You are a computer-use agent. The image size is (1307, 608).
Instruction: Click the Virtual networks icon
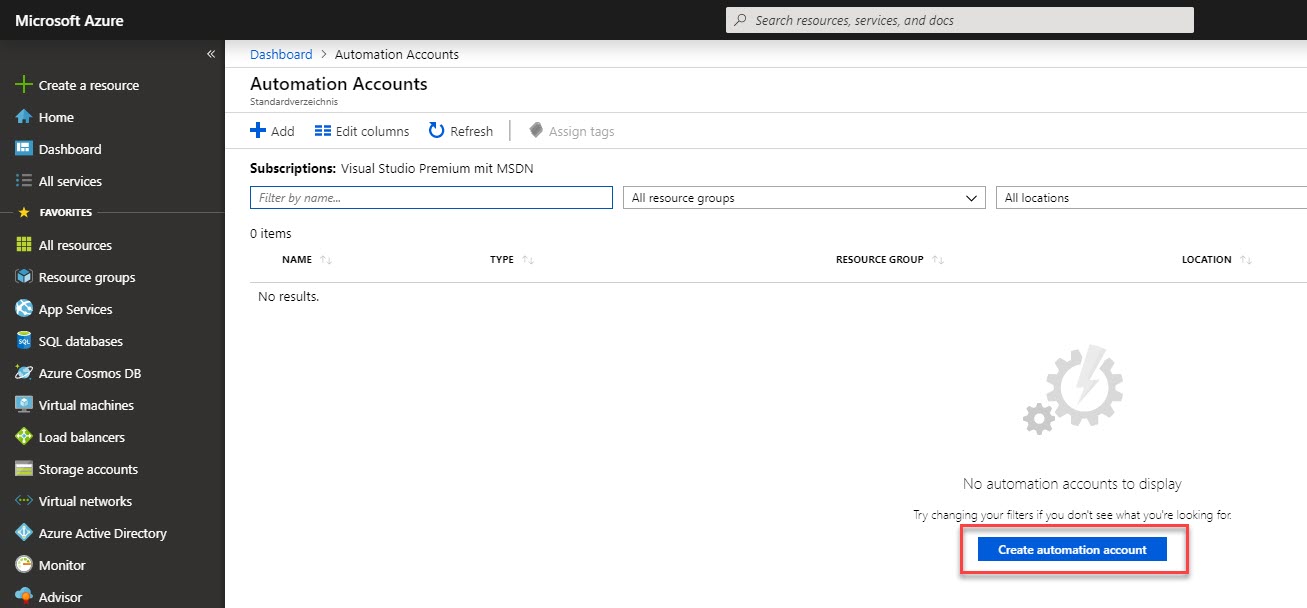[x=24, y=501]
